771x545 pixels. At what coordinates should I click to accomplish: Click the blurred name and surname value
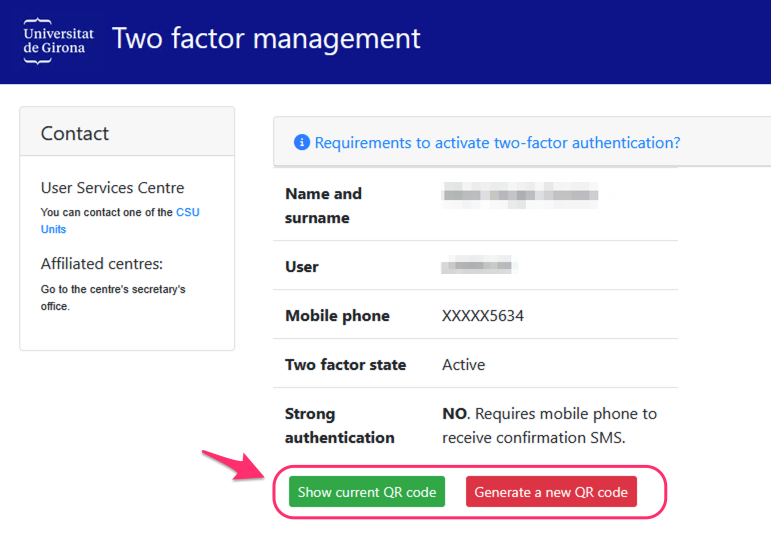(x=520, y=195)
